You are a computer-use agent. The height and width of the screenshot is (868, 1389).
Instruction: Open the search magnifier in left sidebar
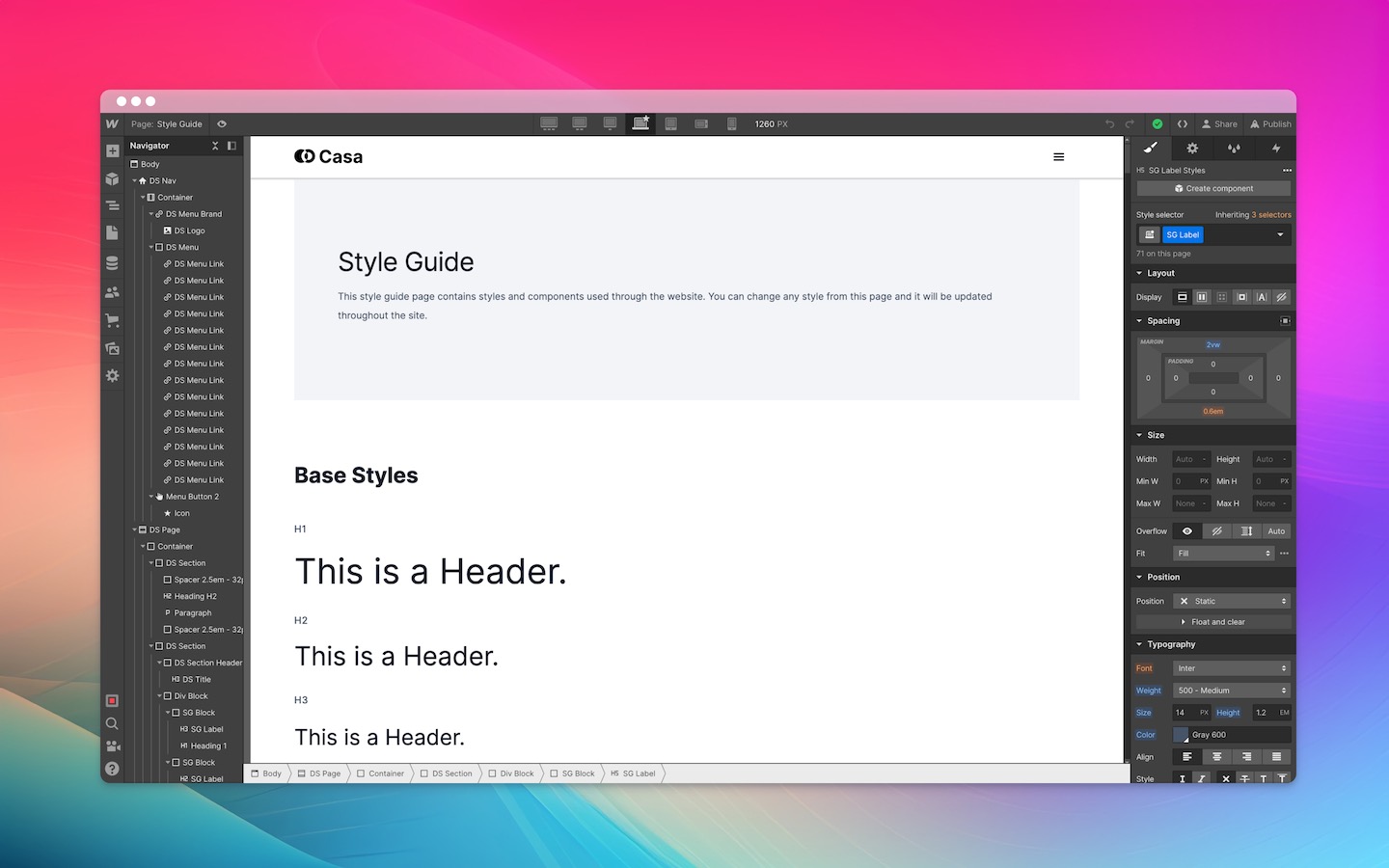pos(112,723)
